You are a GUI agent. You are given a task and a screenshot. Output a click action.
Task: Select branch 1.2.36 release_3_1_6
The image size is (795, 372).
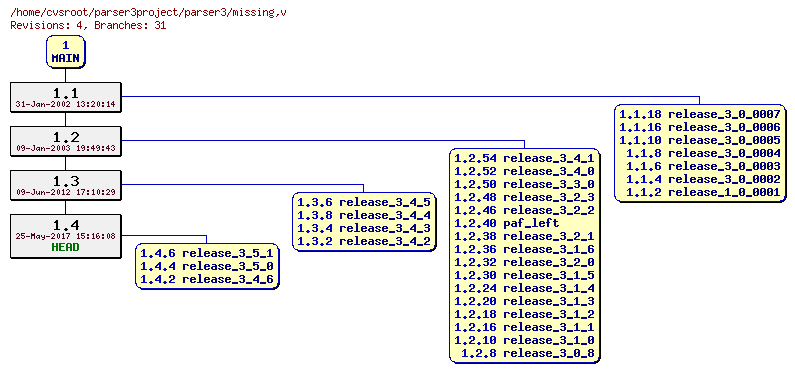click(524, 249)
